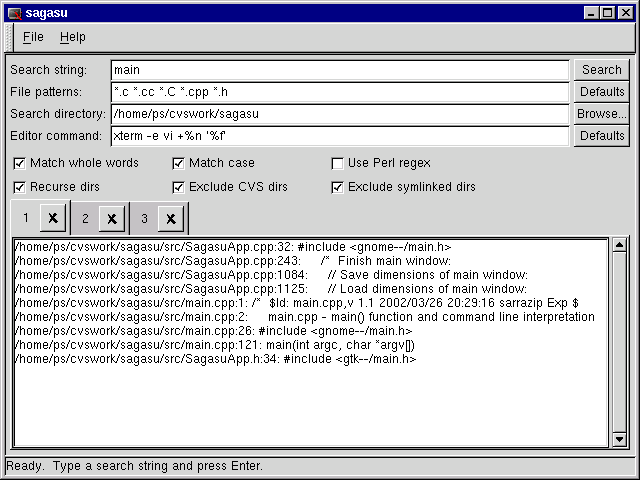This screenshot has width=640, height=480.
Task: Close results tab 2 with its X
Action: click(x=112, y=218)
